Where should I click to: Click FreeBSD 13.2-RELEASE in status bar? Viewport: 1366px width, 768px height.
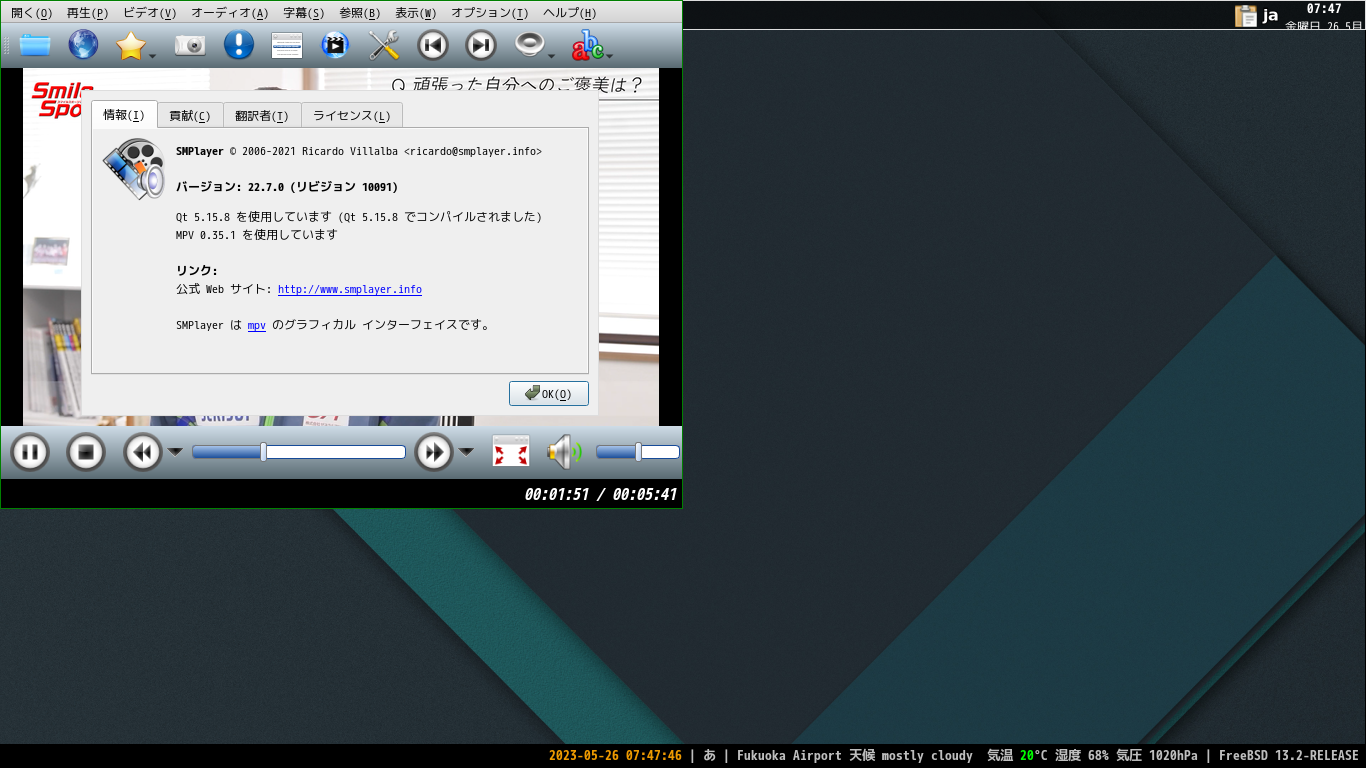click(x=1289, y=756)
